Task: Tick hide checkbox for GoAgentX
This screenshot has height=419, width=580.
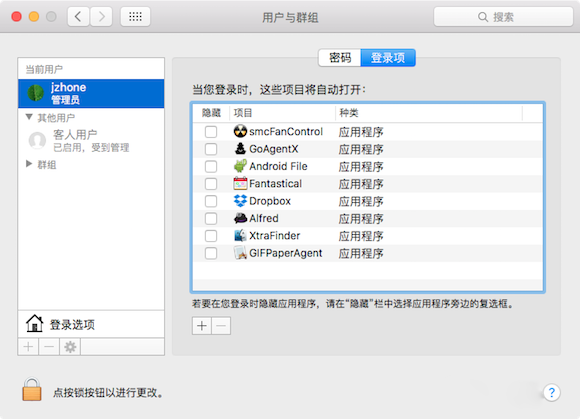Action: tap(211, 149)
